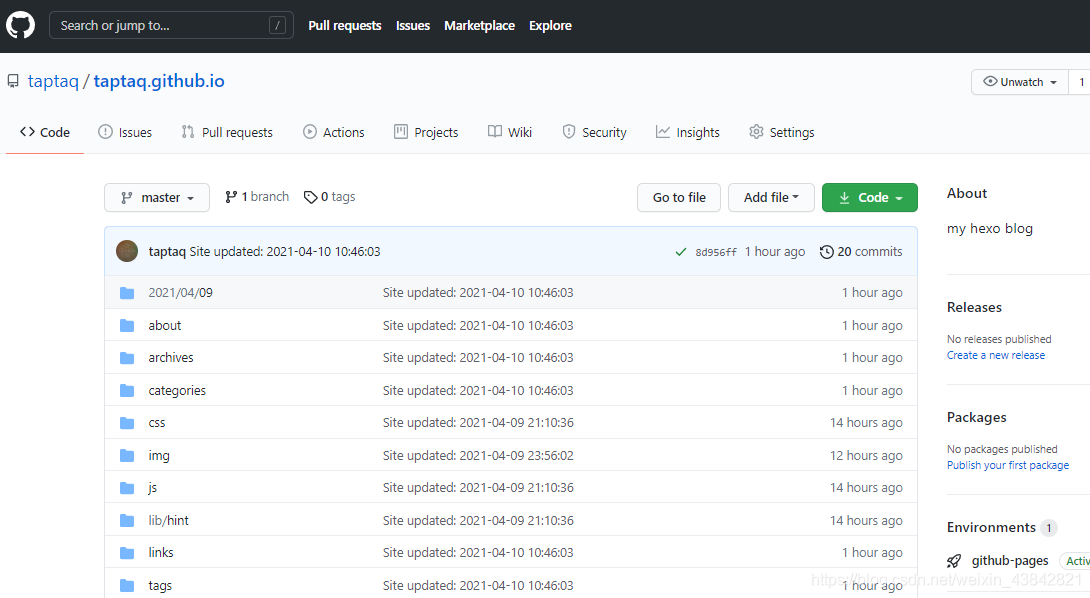
Task: View the 0 tags link
Action: 330,197
